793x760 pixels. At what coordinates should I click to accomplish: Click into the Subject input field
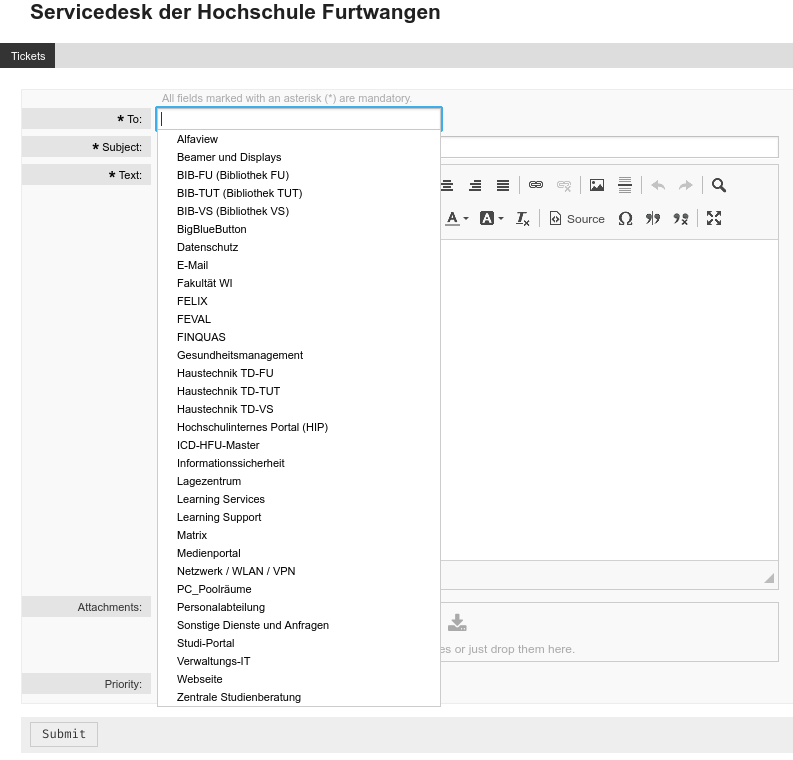tap(609, 147)
